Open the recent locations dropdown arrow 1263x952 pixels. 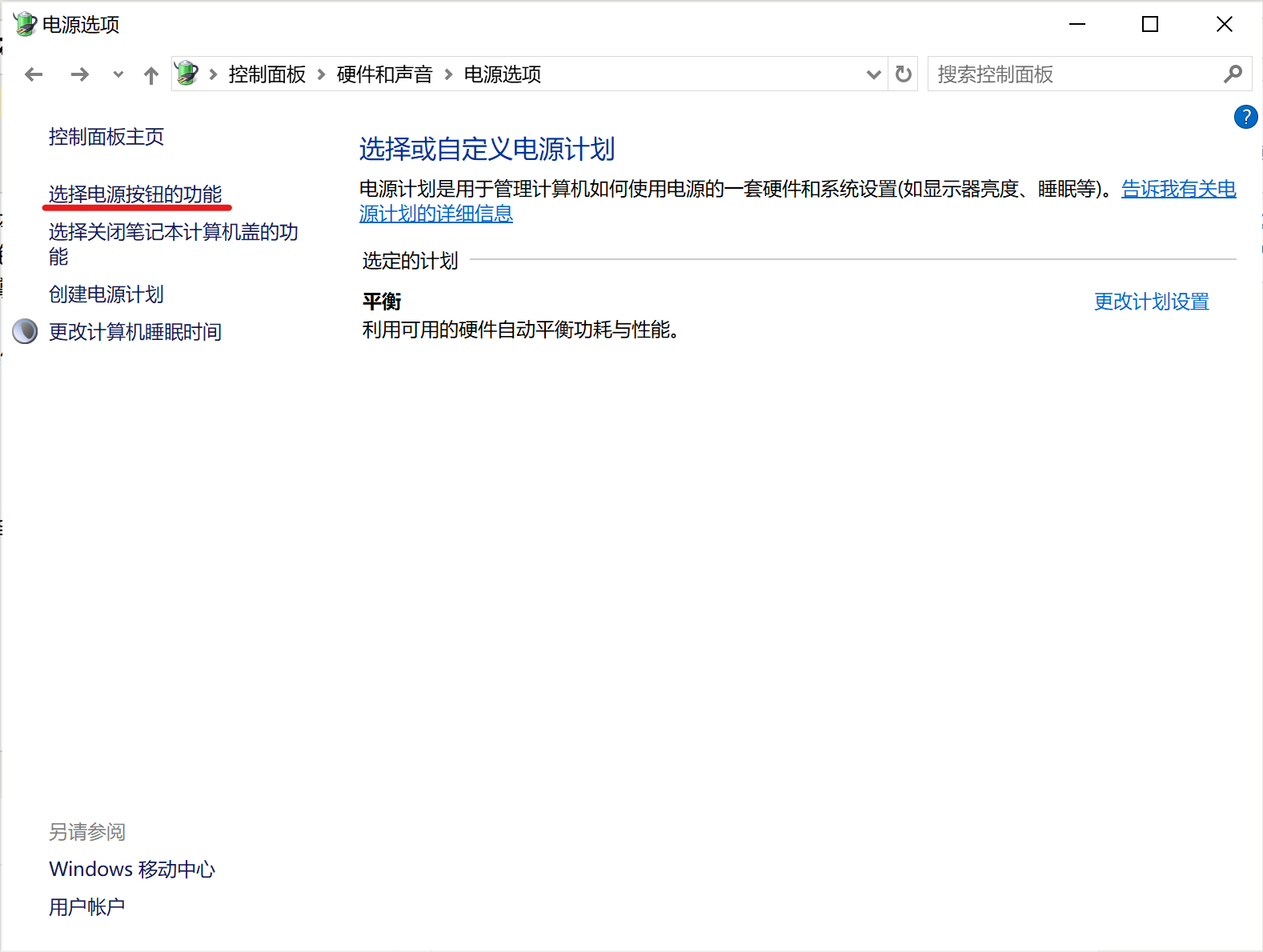tap(118, 74)
